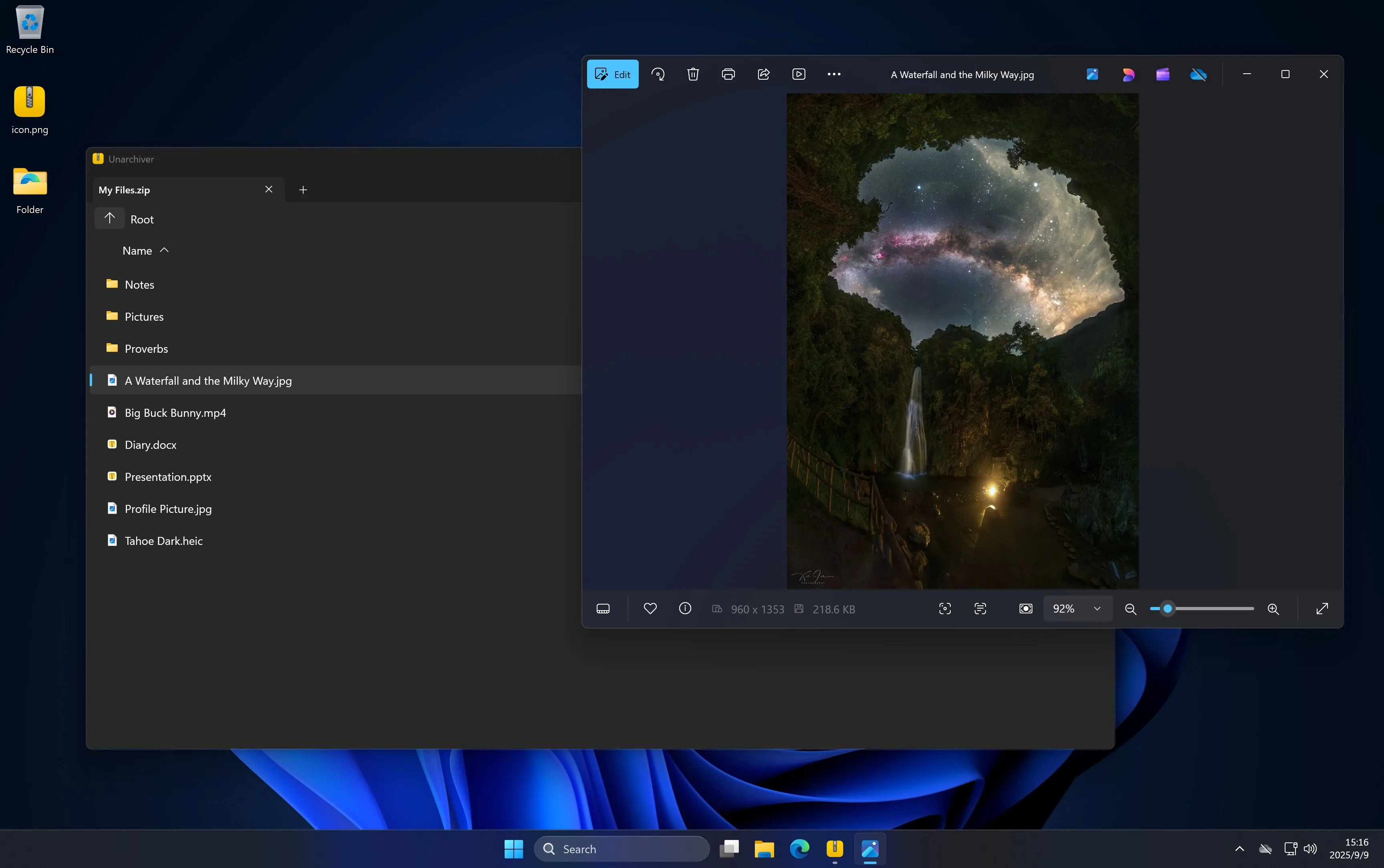Open the three-dot See more menu
This screenshot has width=1384, height=868.
click(x=833, y=74)
